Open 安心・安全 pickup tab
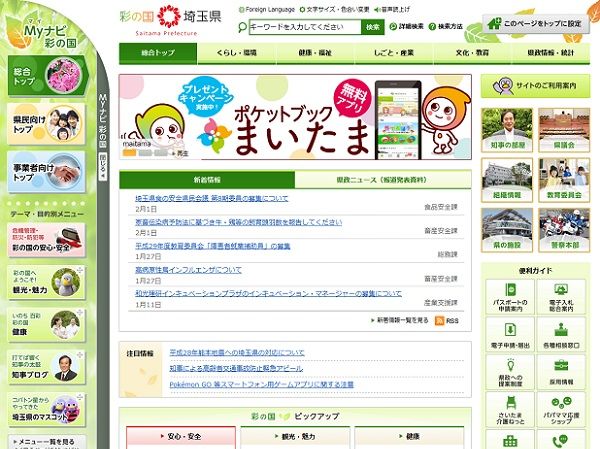This screenshot has height=449, width=600. pos(181,436)
